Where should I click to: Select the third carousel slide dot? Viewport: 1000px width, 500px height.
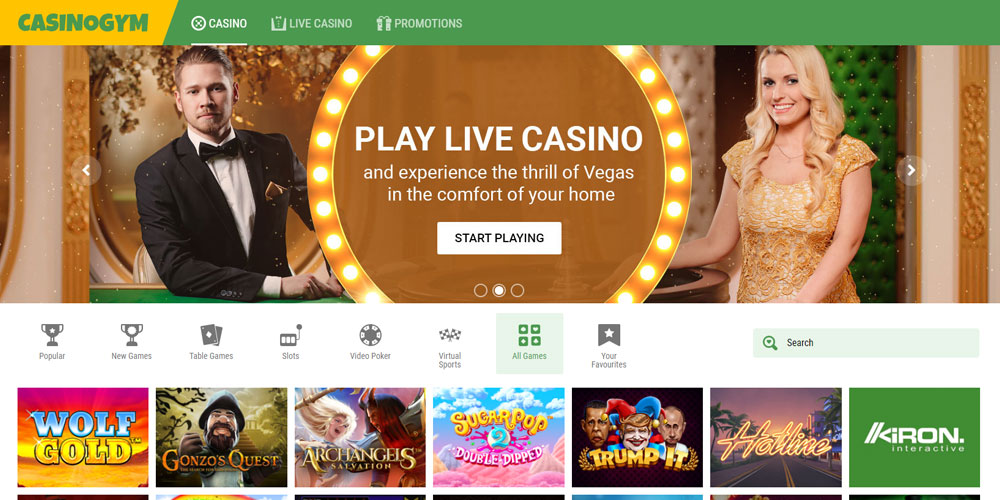pos(517,291)
